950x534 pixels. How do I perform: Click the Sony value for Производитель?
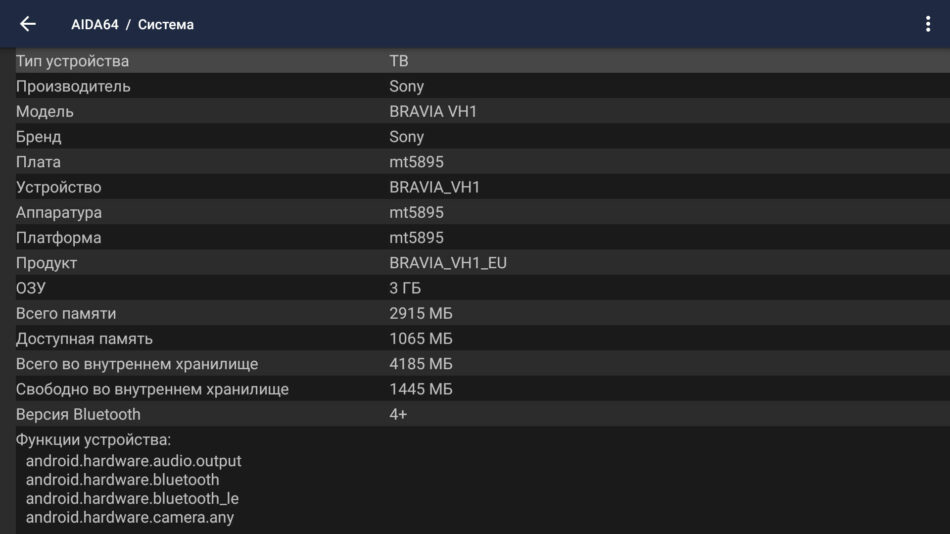[407, 87]
